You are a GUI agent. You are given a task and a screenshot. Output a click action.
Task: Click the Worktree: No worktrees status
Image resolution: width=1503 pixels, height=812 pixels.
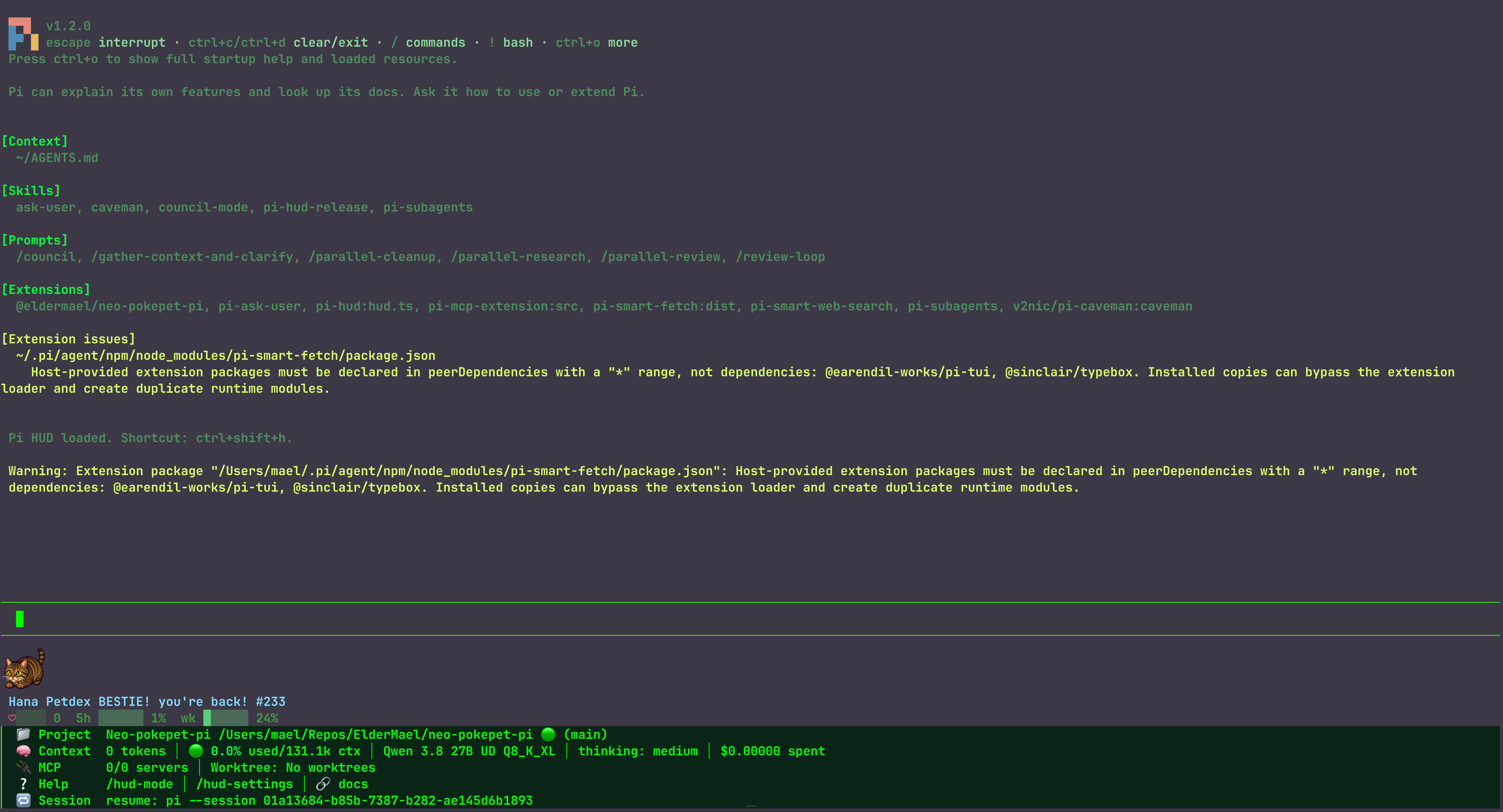pos(293,768)
